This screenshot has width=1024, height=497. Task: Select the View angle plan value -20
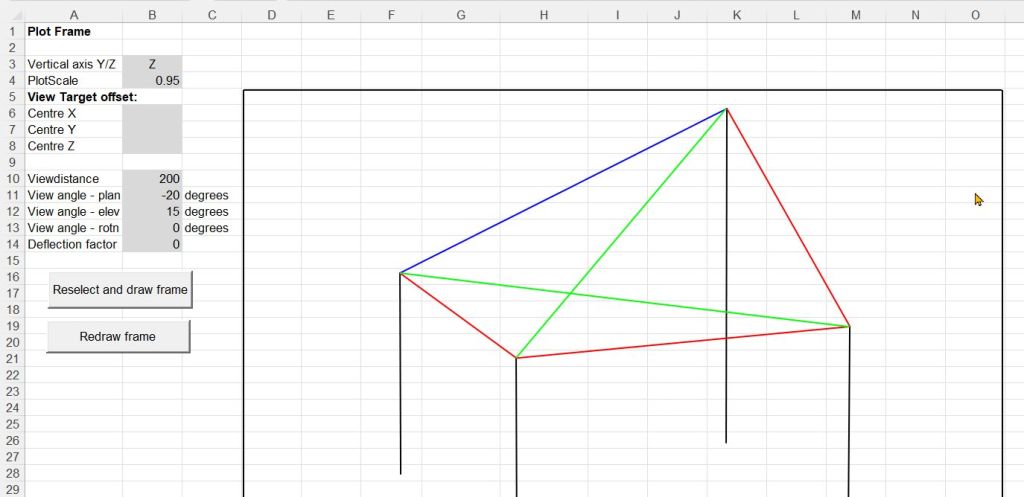pyautogui.click(x=152, y=195)
